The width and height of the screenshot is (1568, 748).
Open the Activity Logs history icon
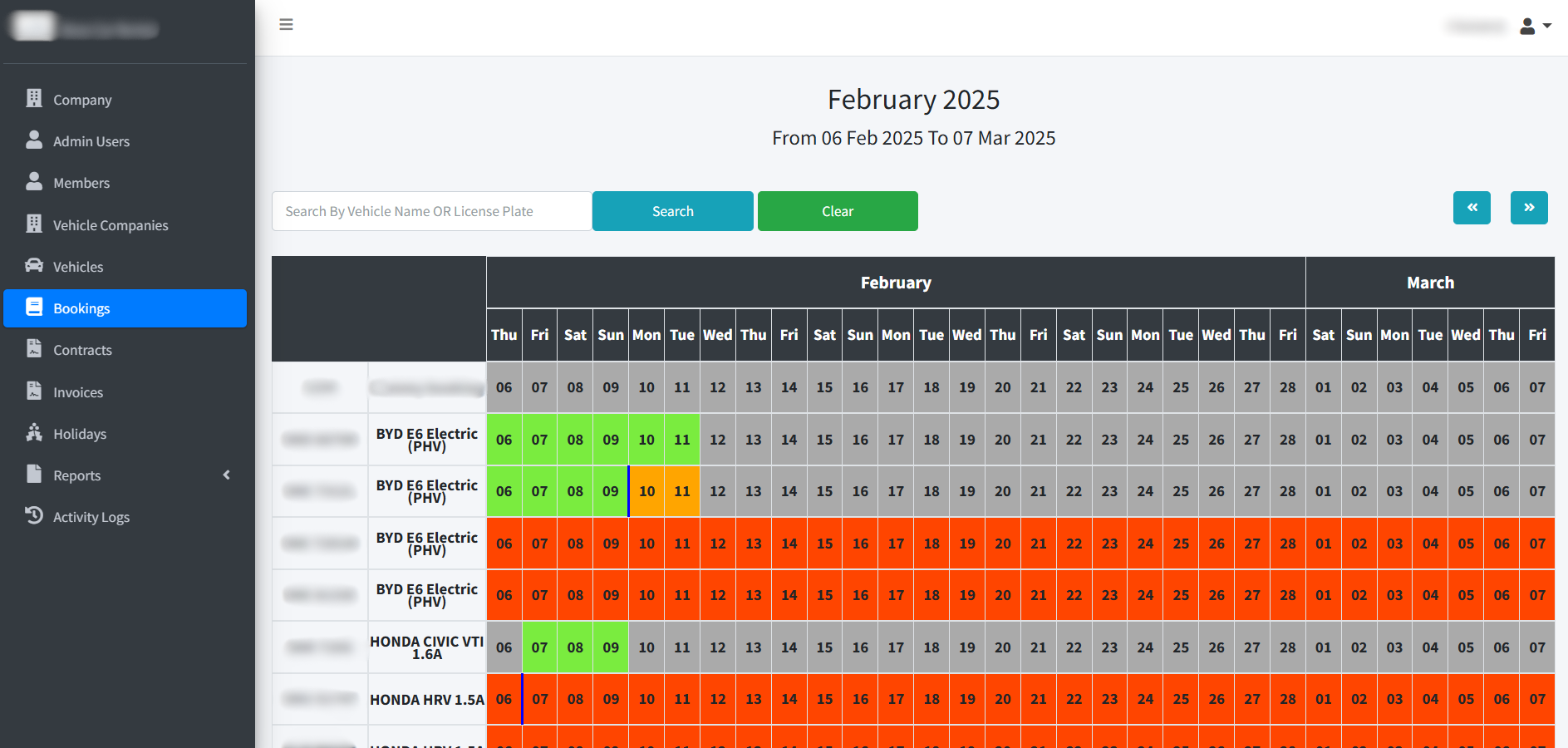(34, 515)
